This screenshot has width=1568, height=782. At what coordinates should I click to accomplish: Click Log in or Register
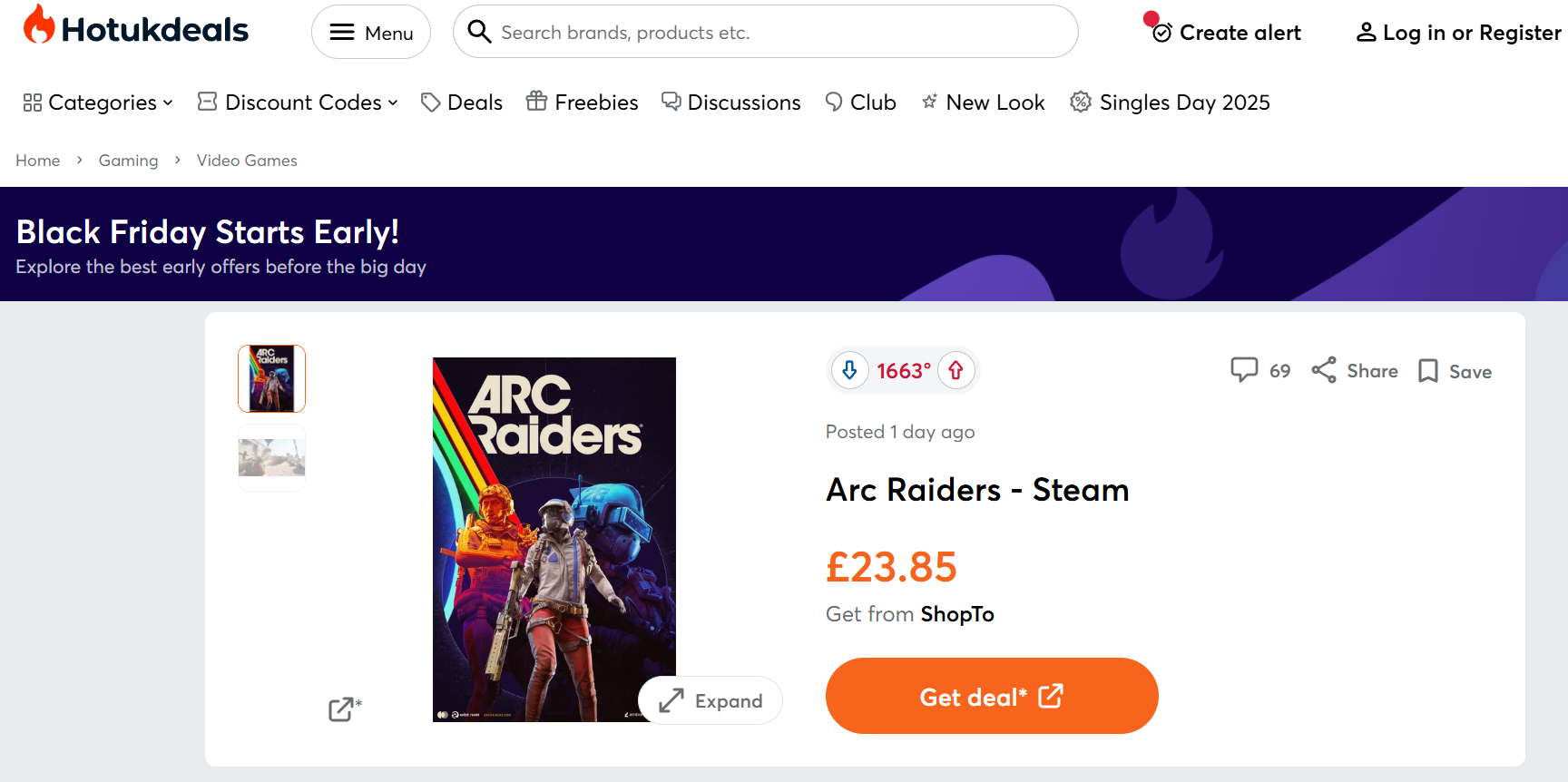point(1458,33)
